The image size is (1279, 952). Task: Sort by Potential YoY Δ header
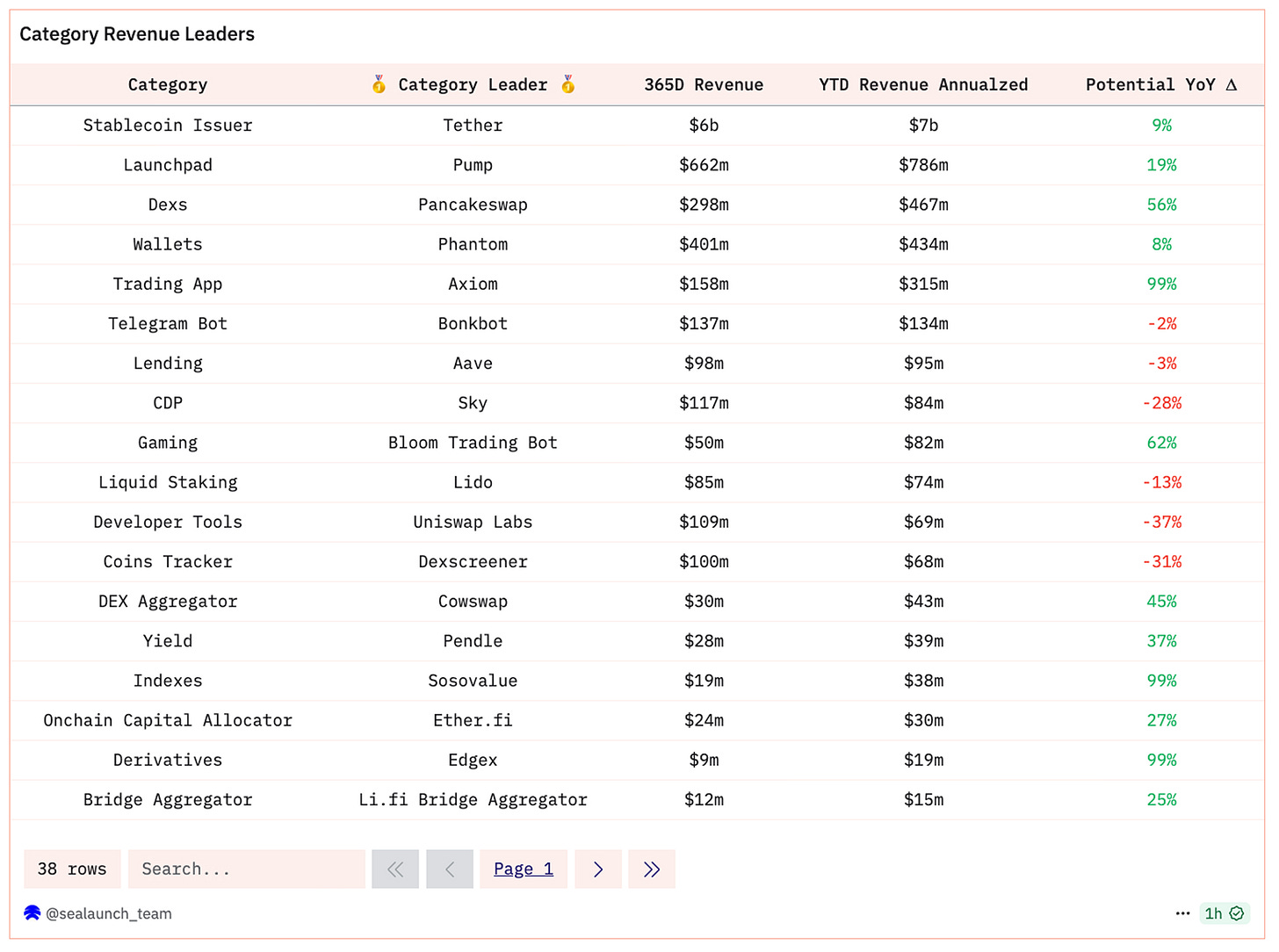(x=1161, y=85)
